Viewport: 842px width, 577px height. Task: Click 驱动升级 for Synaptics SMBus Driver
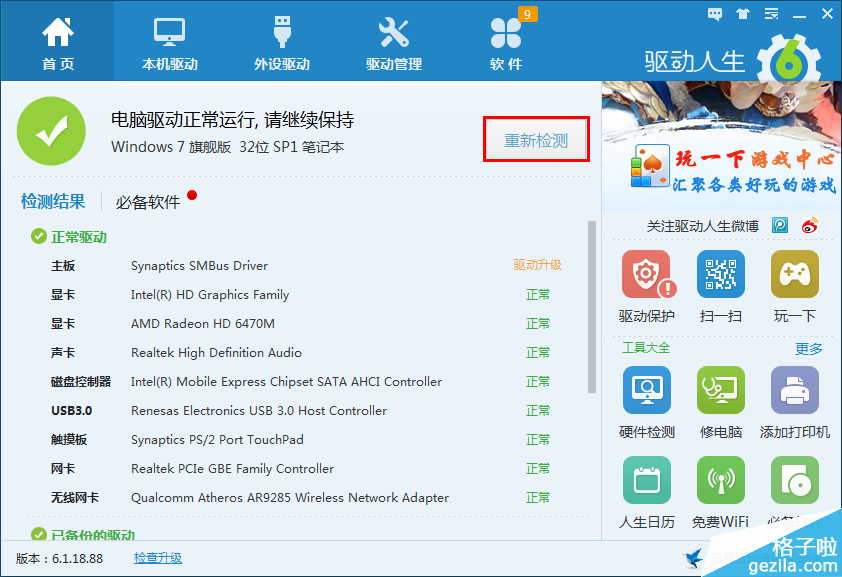537,265
